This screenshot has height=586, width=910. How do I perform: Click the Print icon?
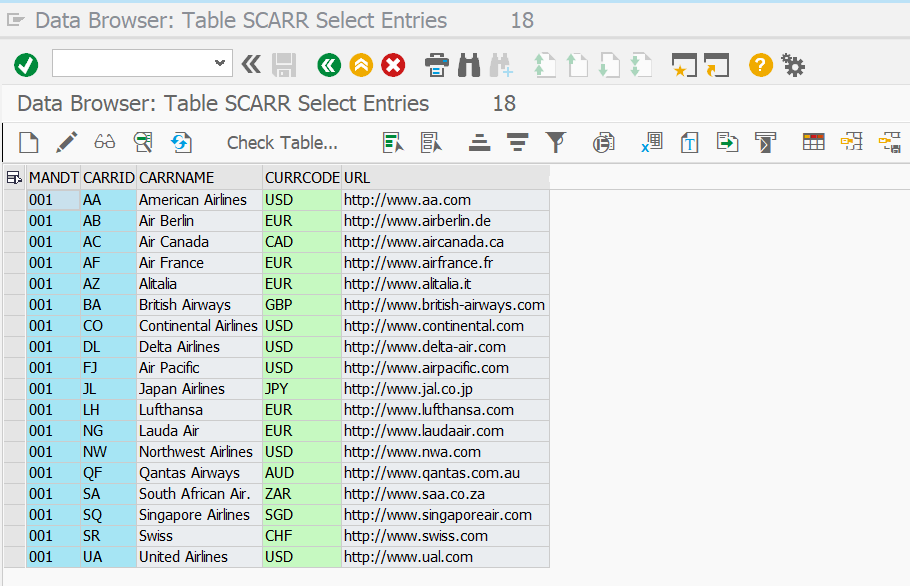point(436,65)
